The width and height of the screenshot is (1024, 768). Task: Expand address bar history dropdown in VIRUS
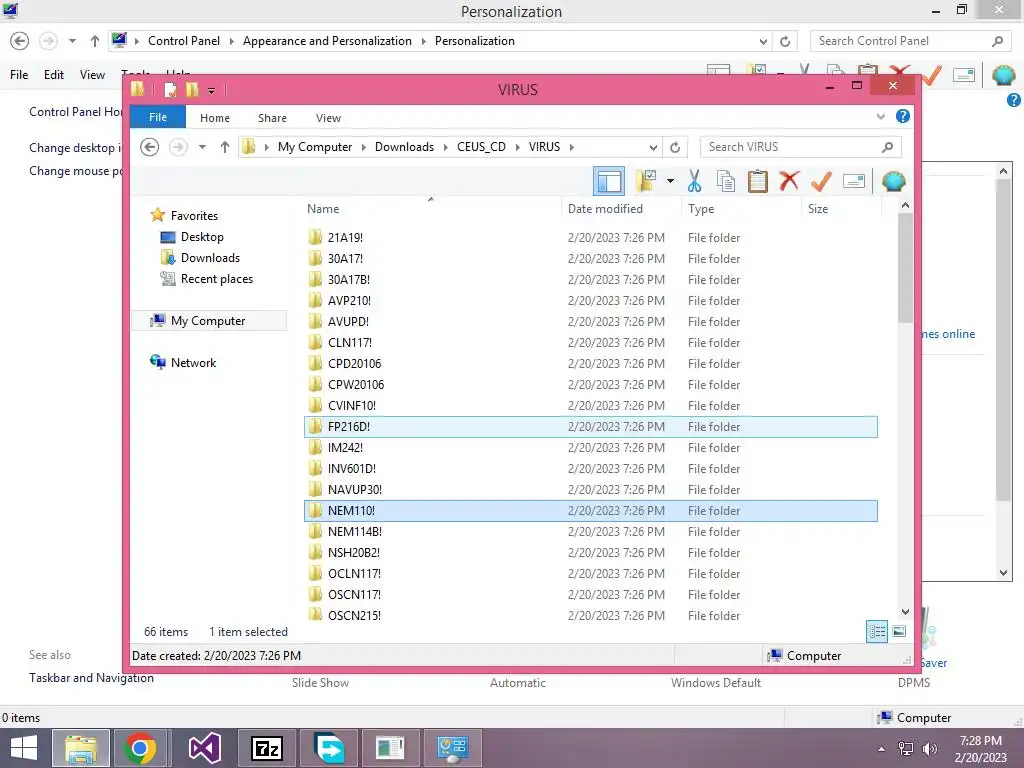pyautogui.click(x=652, y=147)
